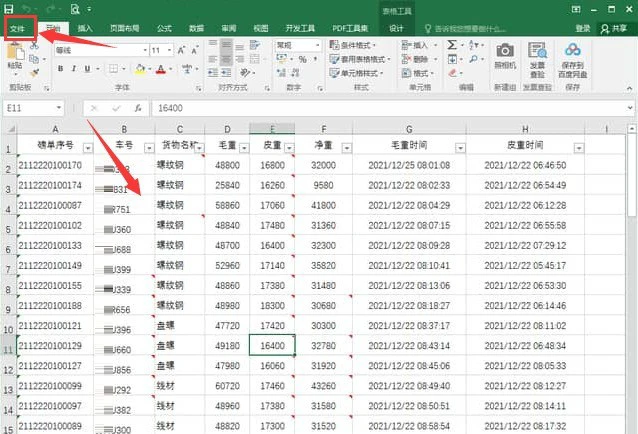The width and height of the screenshot is (638, 434).
Task: Click the 共享 (Share) button
Action: pos(614,28)
